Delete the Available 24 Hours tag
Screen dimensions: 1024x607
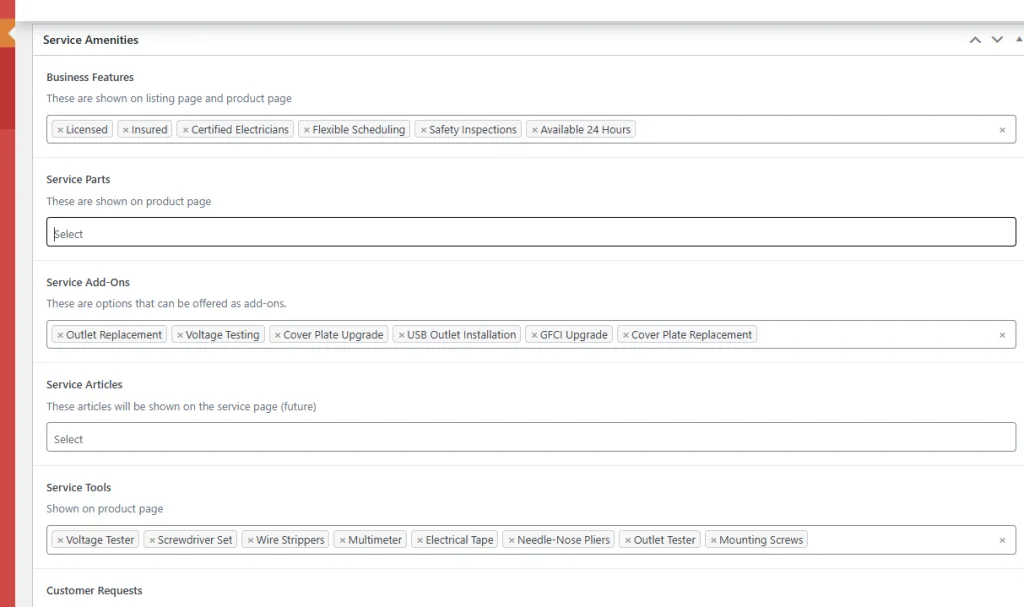click(534, 130)
